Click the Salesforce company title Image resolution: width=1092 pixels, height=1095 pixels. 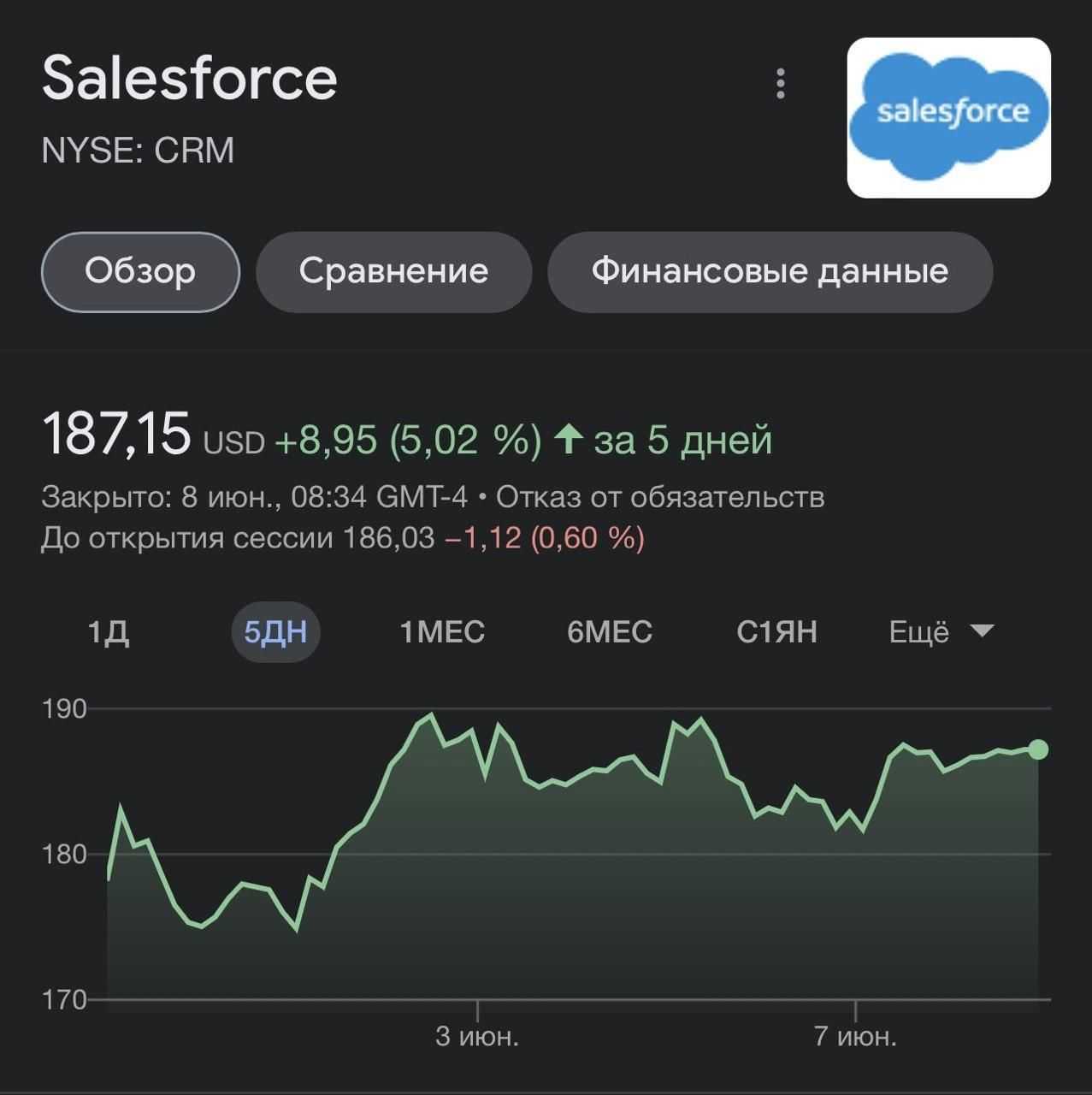coord(190,79)
